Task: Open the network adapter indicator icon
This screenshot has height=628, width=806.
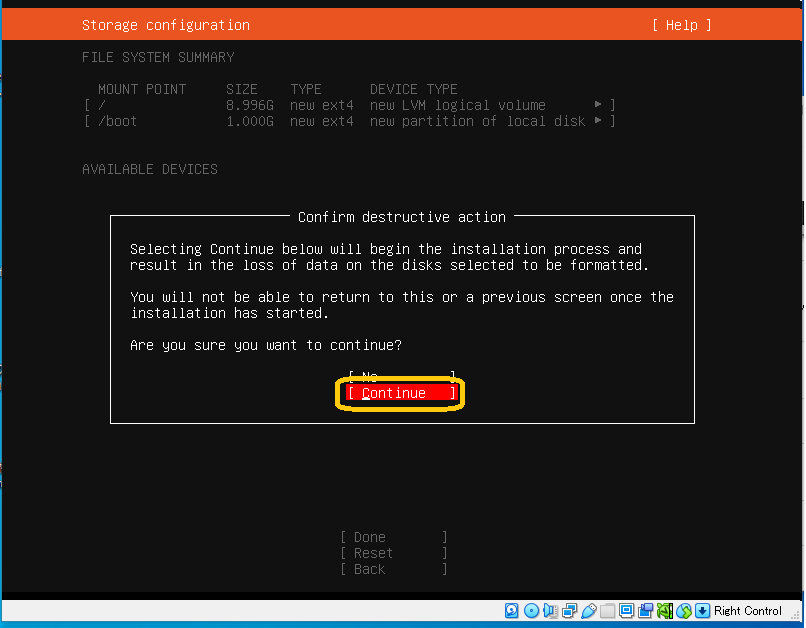Action: (569, 610)
